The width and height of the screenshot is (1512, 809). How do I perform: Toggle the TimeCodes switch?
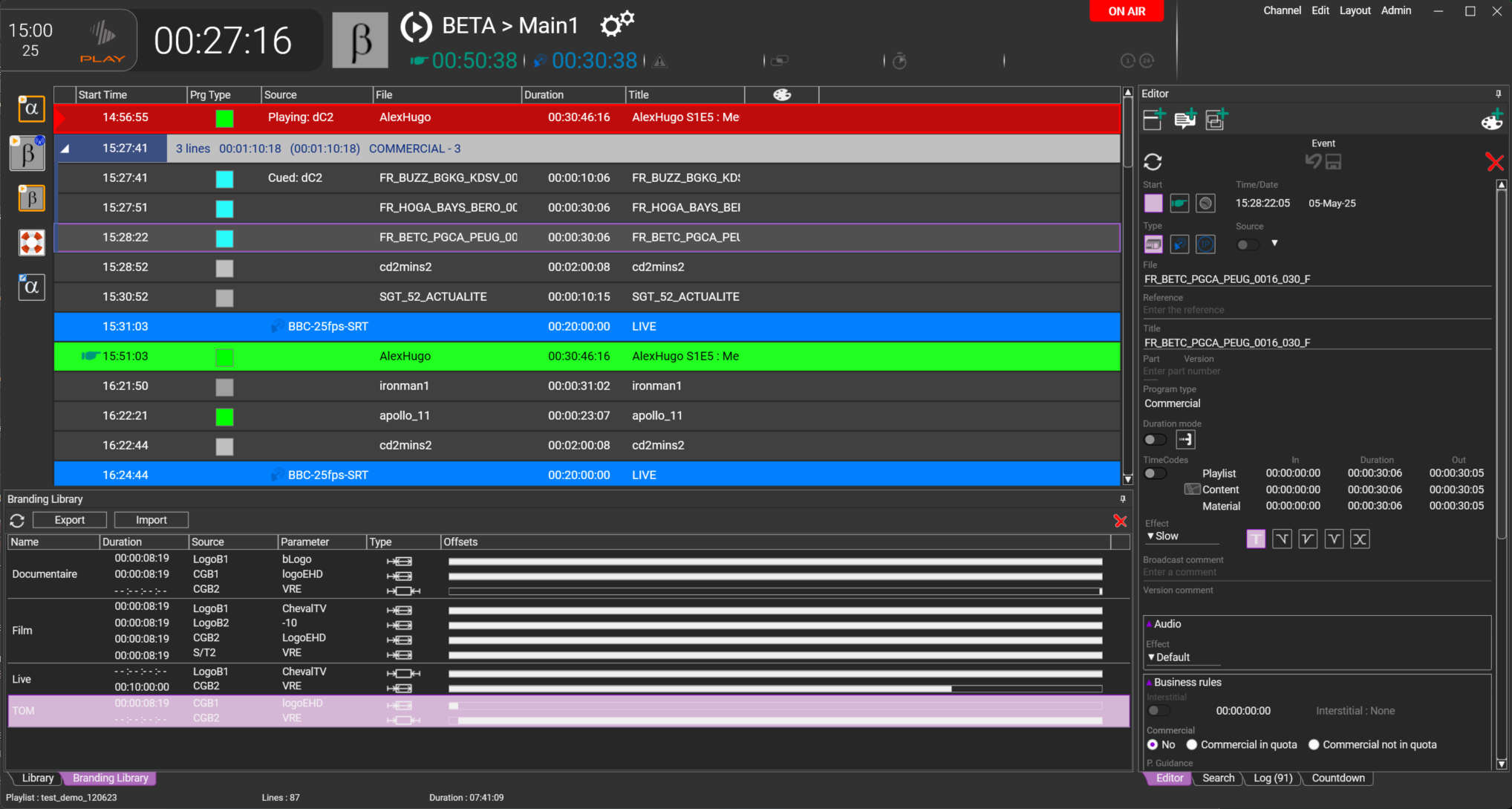pyautogui.click(x=1155, y=473)
